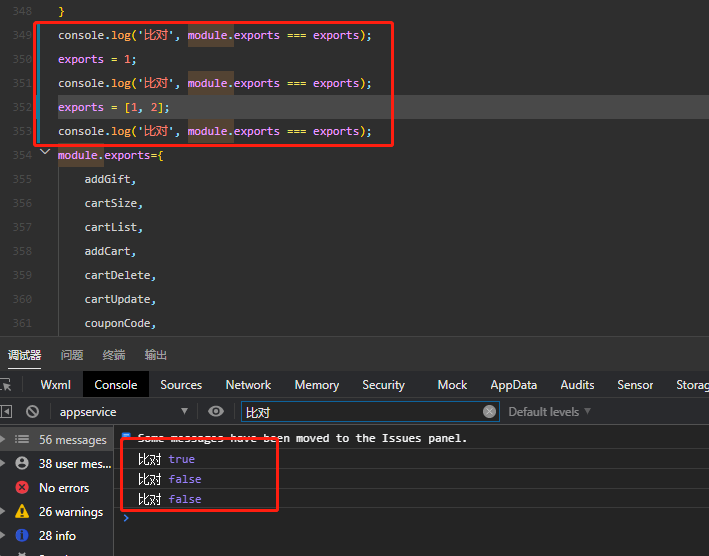This screenshot has height=556, width=709.
Task: Click 'addGift,' in the exports object
Action: [x=110, y=179]
